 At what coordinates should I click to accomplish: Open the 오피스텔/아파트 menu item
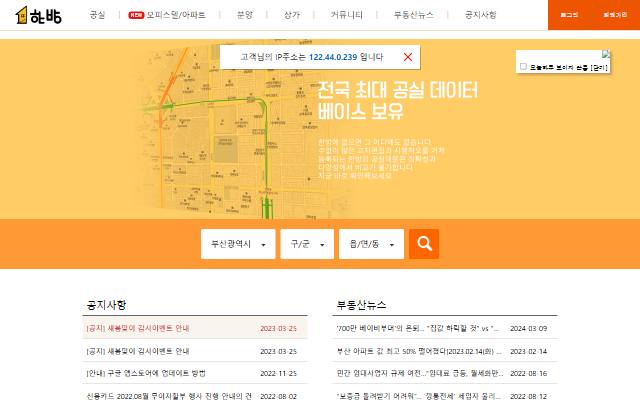(x=176, y=15)
